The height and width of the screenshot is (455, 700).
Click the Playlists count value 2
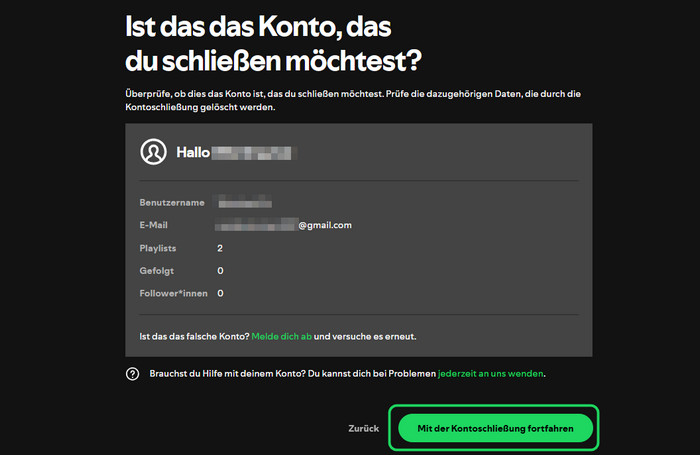coord(220,248)
